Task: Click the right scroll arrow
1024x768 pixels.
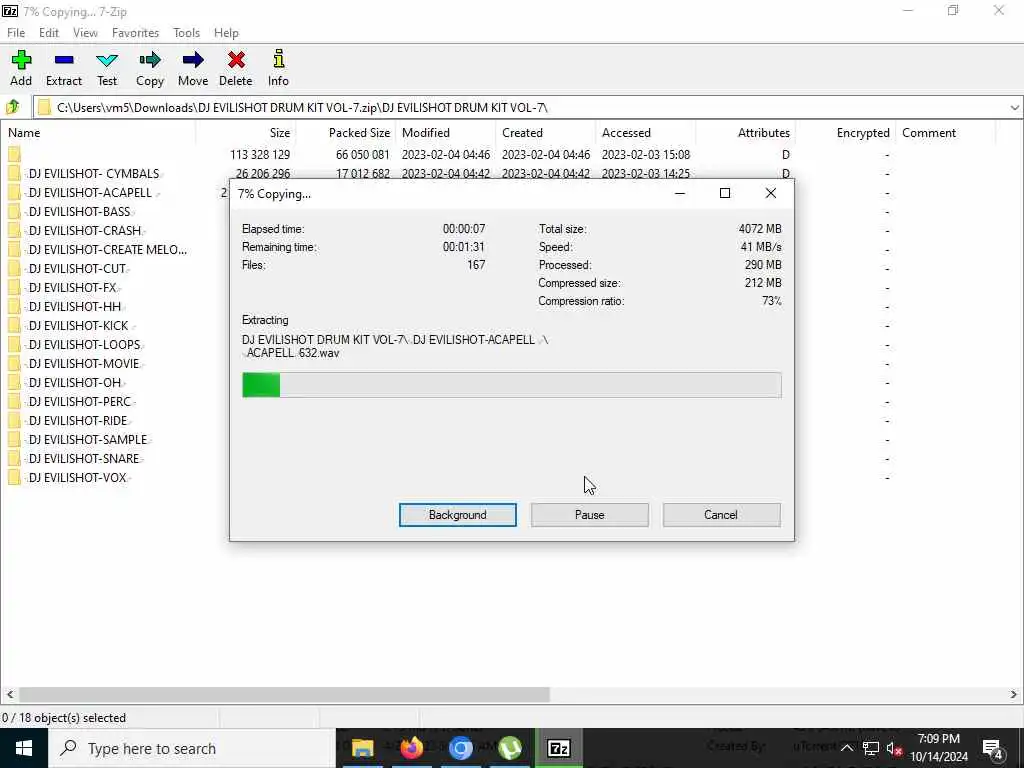Action: 1014,694
